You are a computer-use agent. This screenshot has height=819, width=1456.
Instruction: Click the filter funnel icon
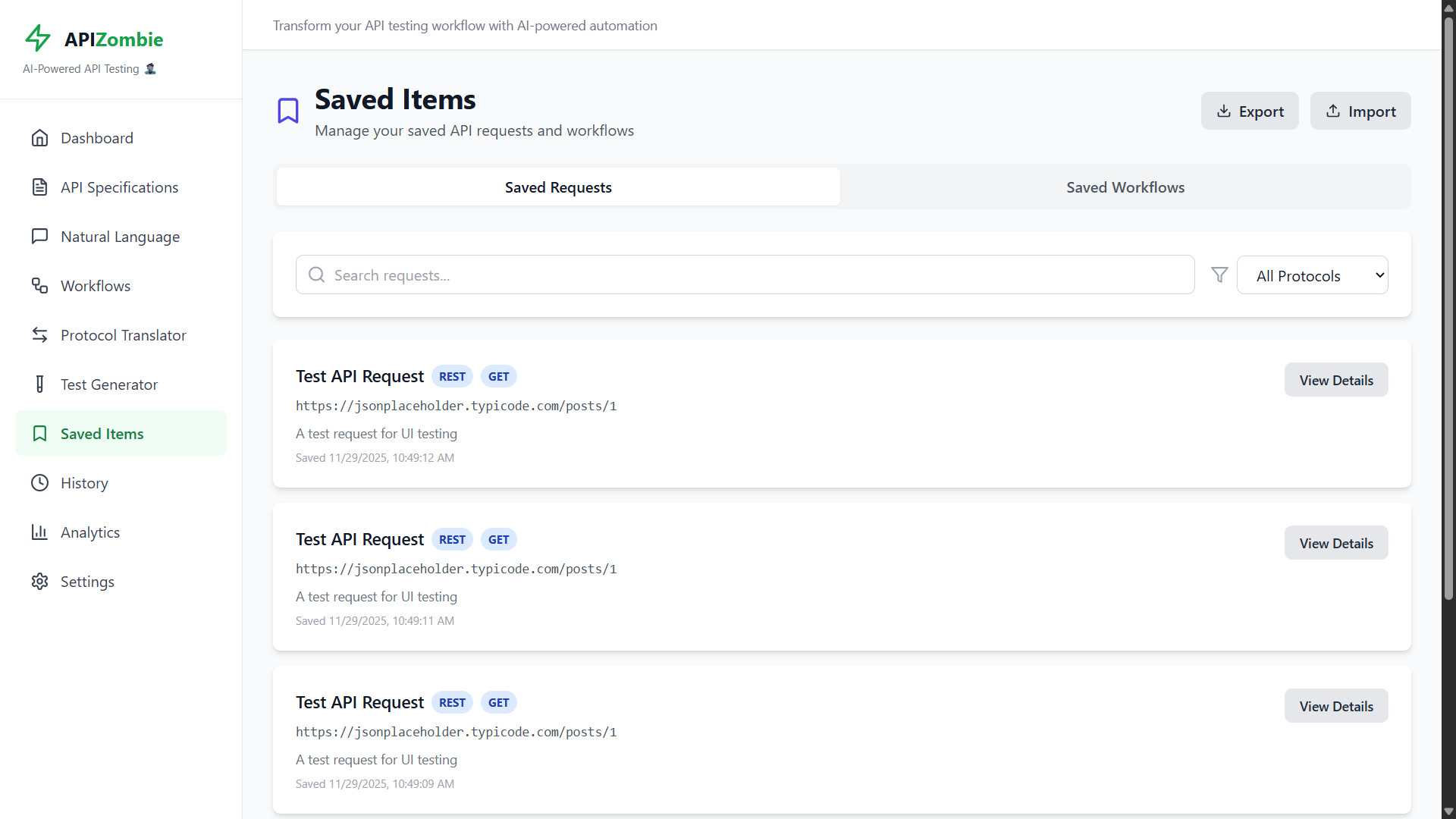click(1219, 275)
